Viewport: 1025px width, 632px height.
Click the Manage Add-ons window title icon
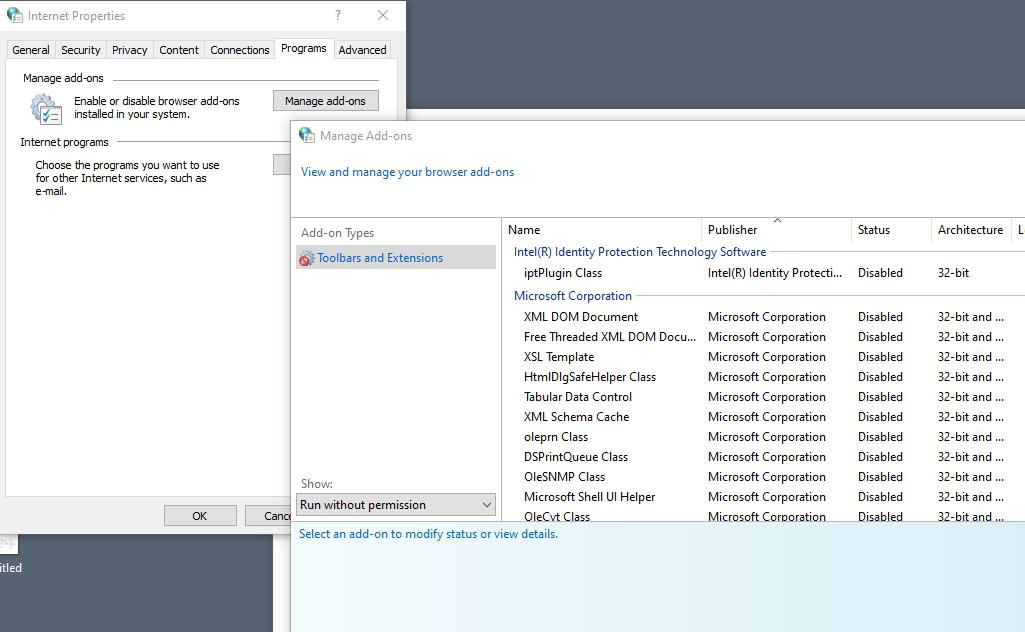[x=307, y=136]
